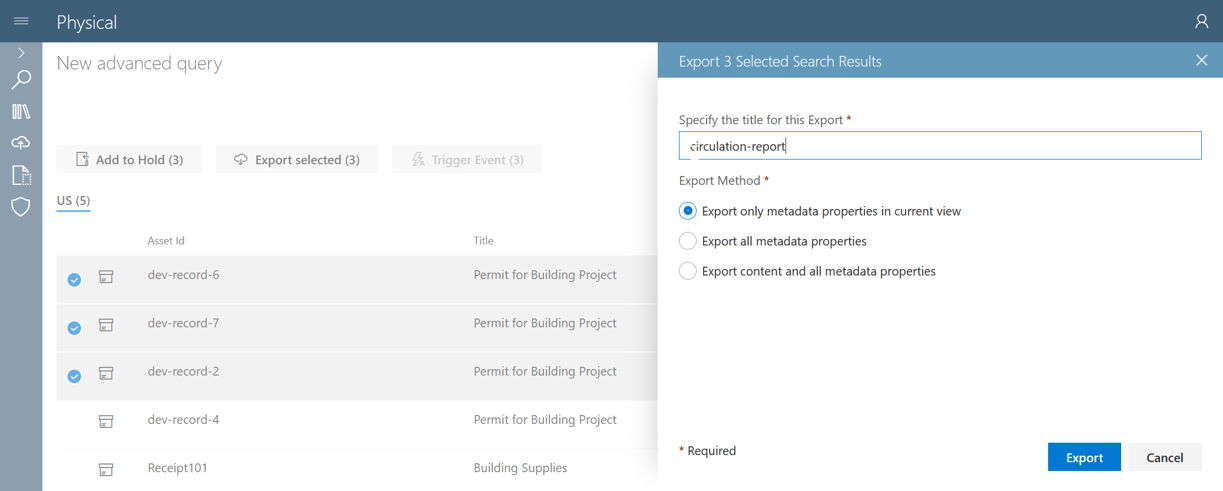1223x491 pixels.
Task: Open the library books icon
Action: [x=21, y=112]
